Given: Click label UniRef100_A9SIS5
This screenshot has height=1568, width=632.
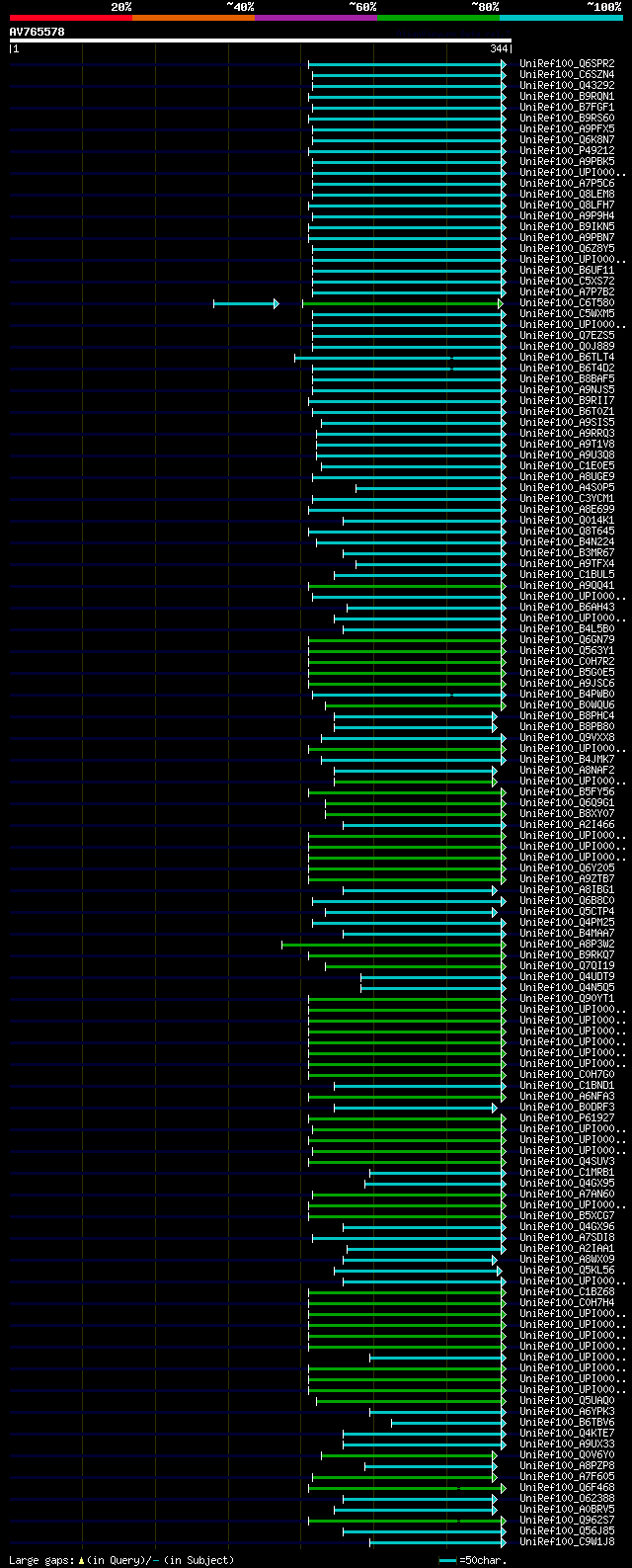Looking at the screenshot, I should (567, 422).
